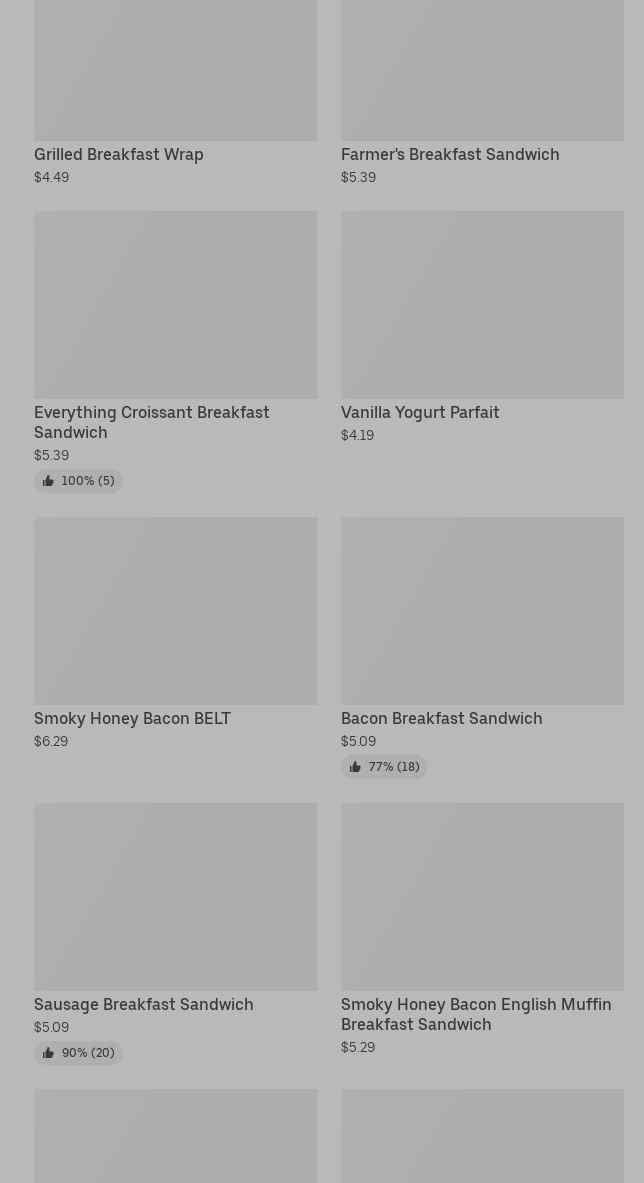The image size is (644, 1183).
Task: Click thumbs-up icon under Sausage Breakfast Sandwich
Action: click(48, 1052)
